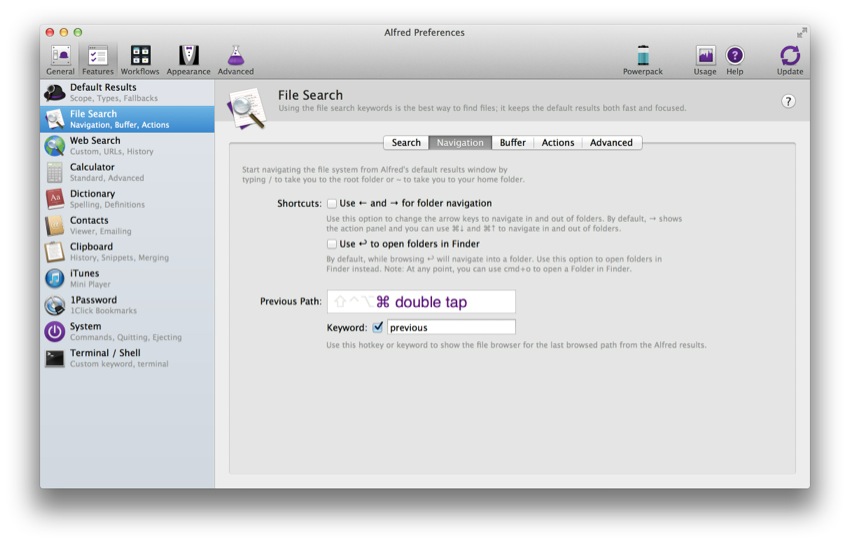This screenshot has height=544, width=850.
Task: Select File Search sidebar icon
Action: (x=55, y=119)
